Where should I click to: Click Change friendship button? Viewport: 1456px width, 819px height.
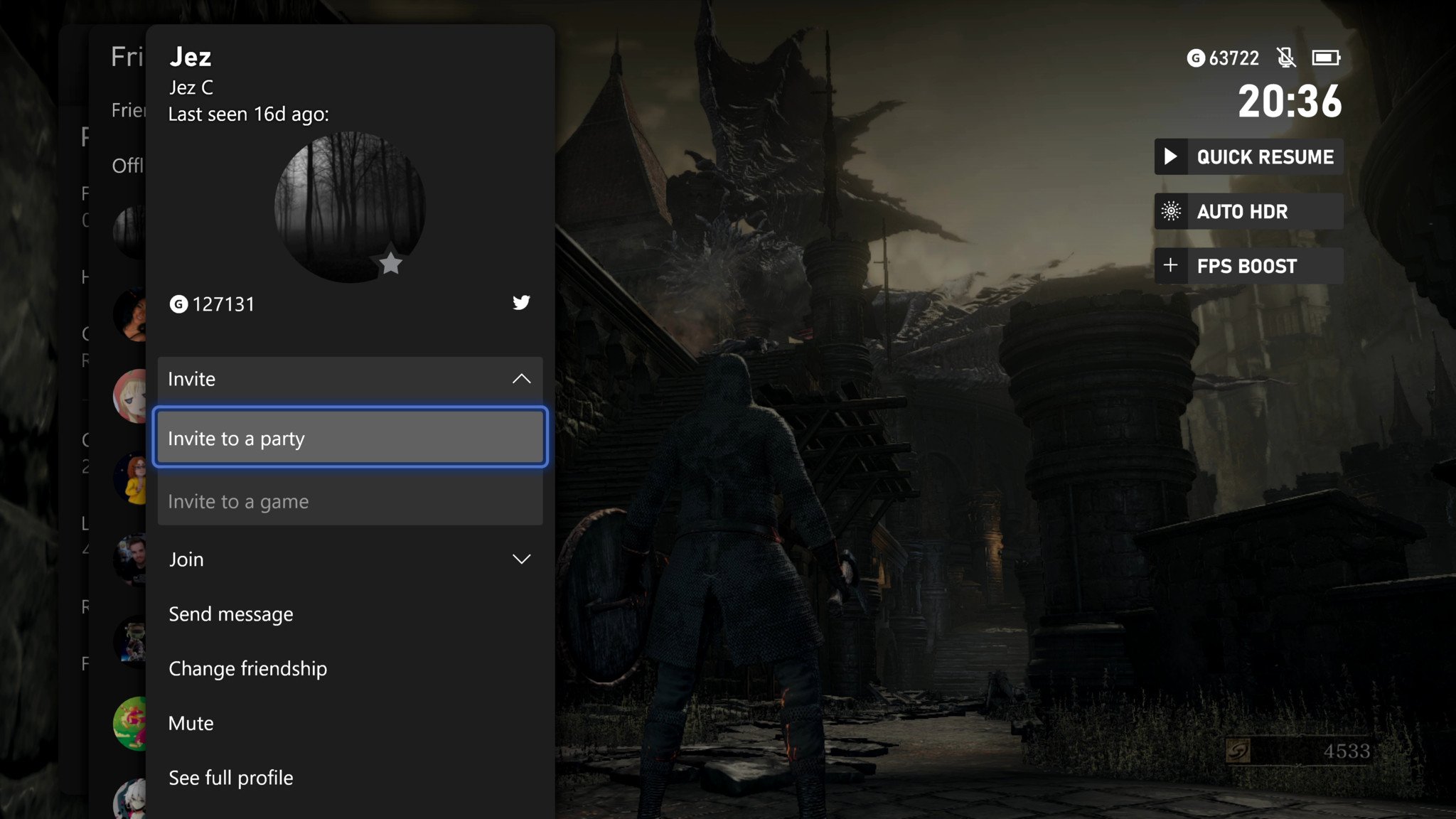pos(247,667)
